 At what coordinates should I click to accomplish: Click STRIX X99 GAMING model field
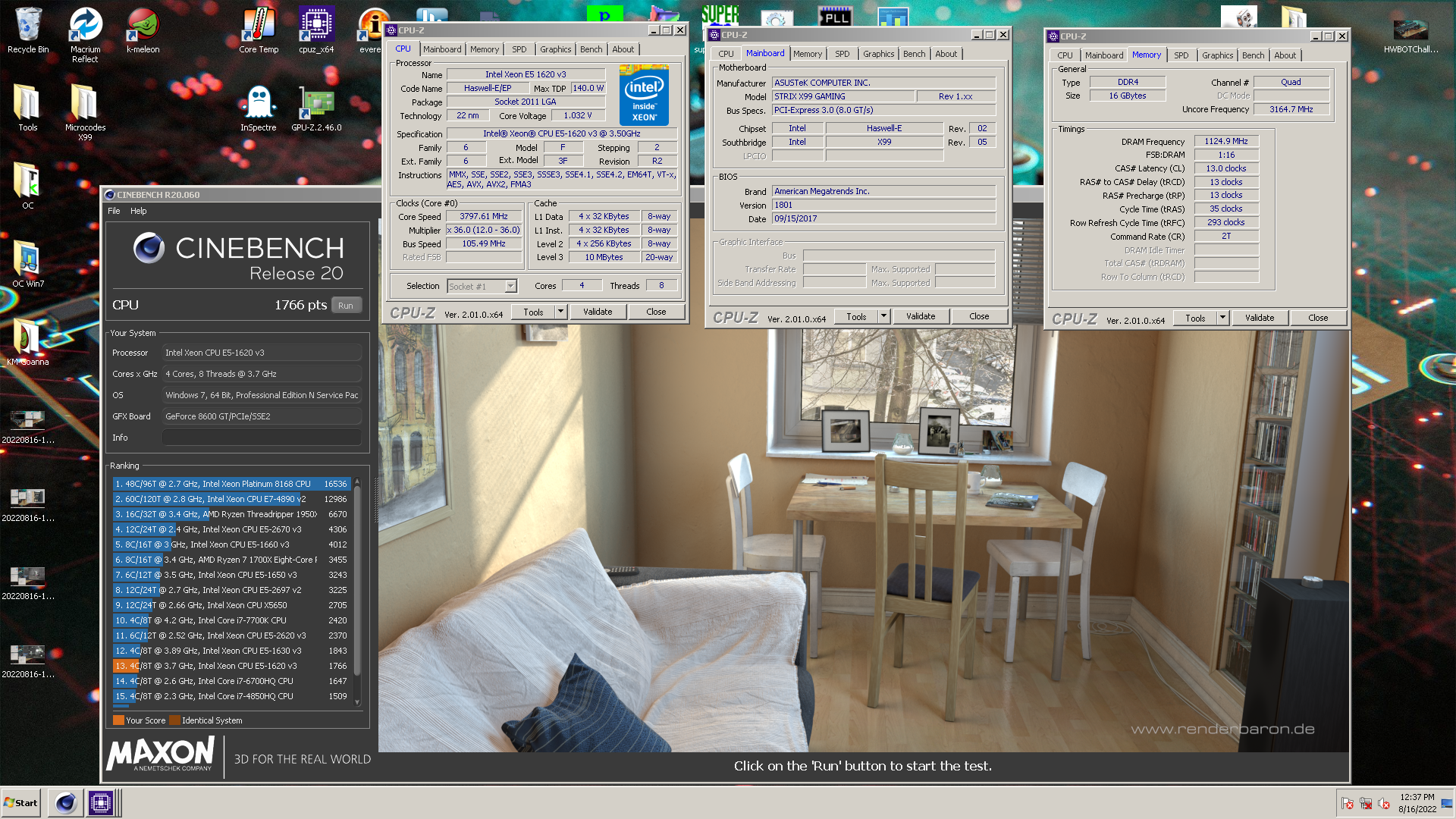pyautogui.click(x=843, y=96)
